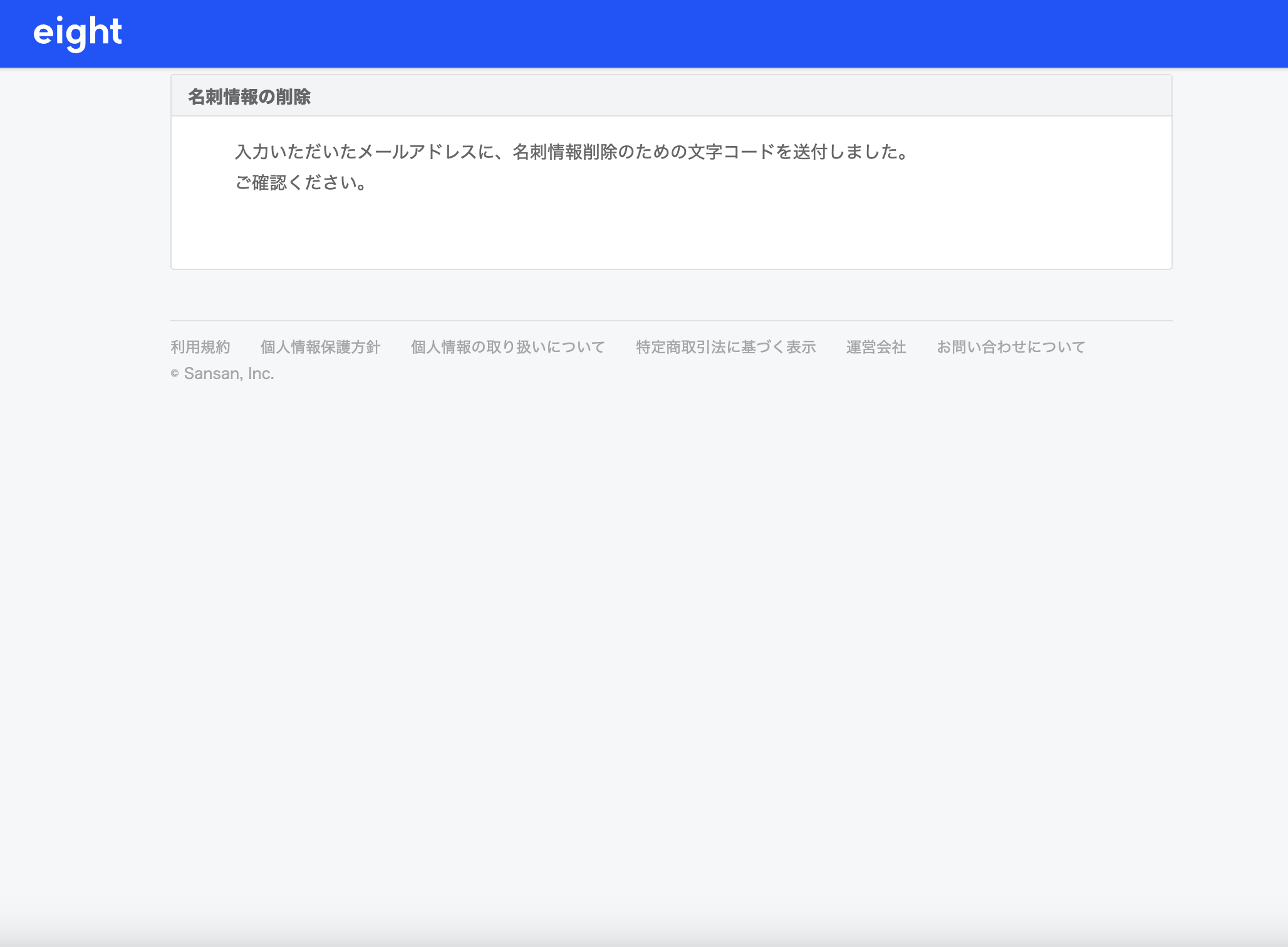Return home via the eight brand mark
Image resolution: width=1288 pixels, height=947 pixels.
click(x=77, y=33)
